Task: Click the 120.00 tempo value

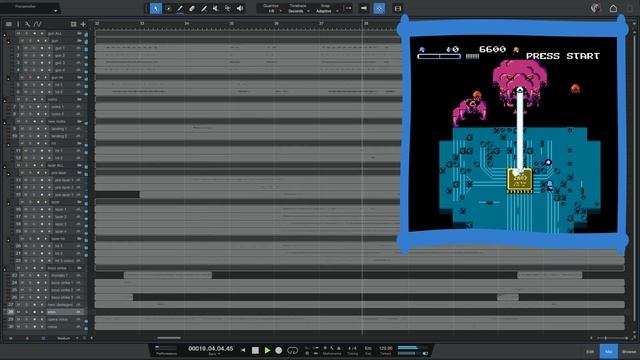Action: 386,349
